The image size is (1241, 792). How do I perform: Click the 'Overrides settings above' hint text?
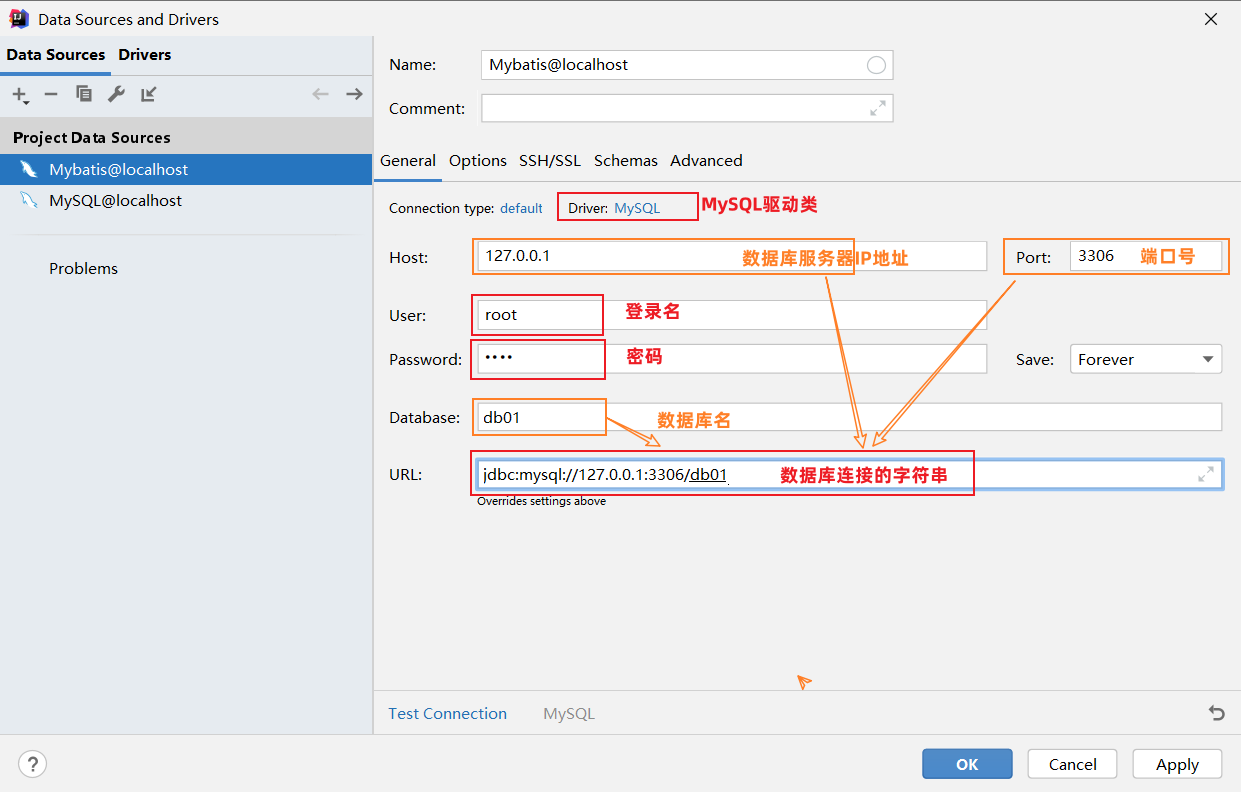pyautogui.click(x=541, y=501)
